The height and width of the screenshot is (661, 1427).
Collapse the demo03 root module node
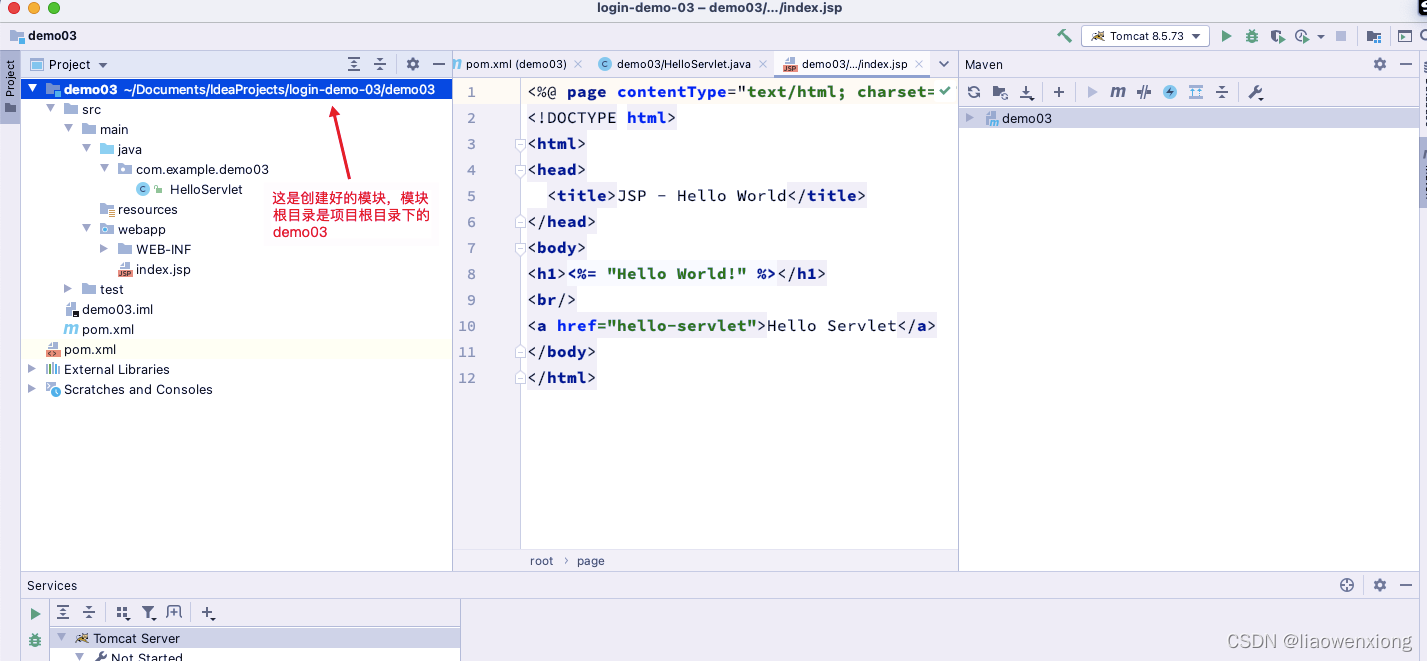(x=33, y=89)
